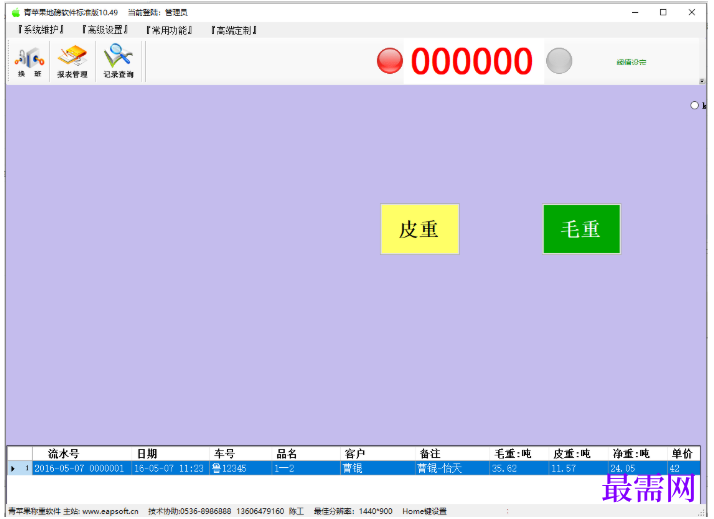
Task: Click the 换班 shift-change lock icon
Action: coord(29,61)
